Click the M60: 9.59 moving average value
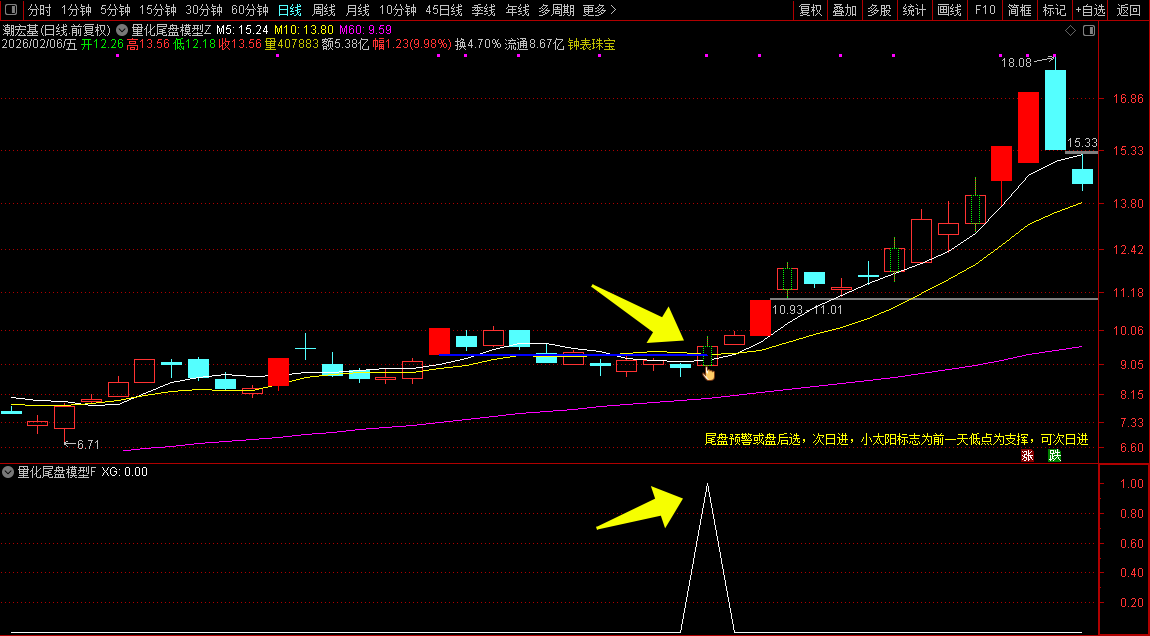 click(x=365, y=30)
